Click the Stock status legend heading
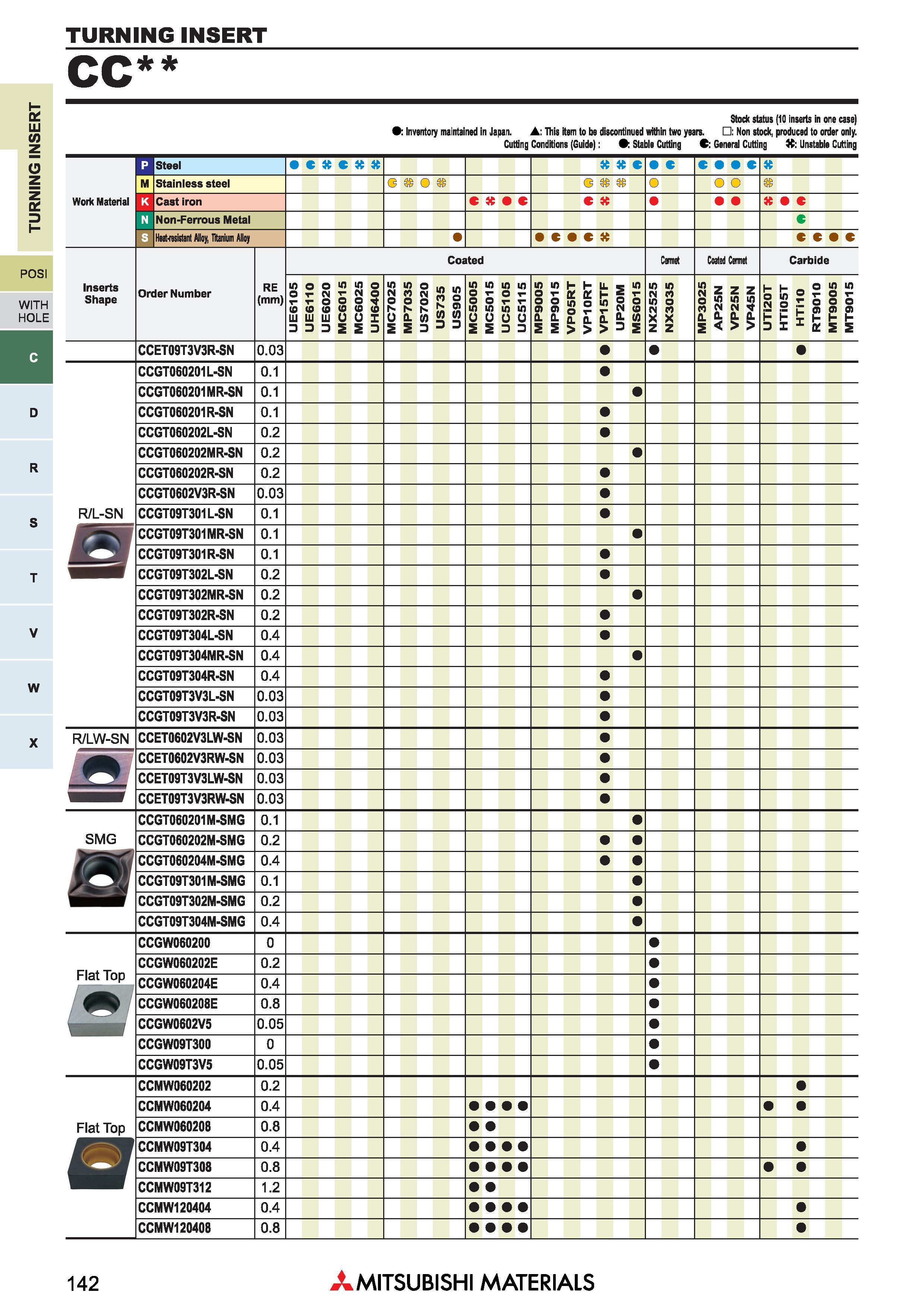924x1308 pixels. tap(793, 119)
